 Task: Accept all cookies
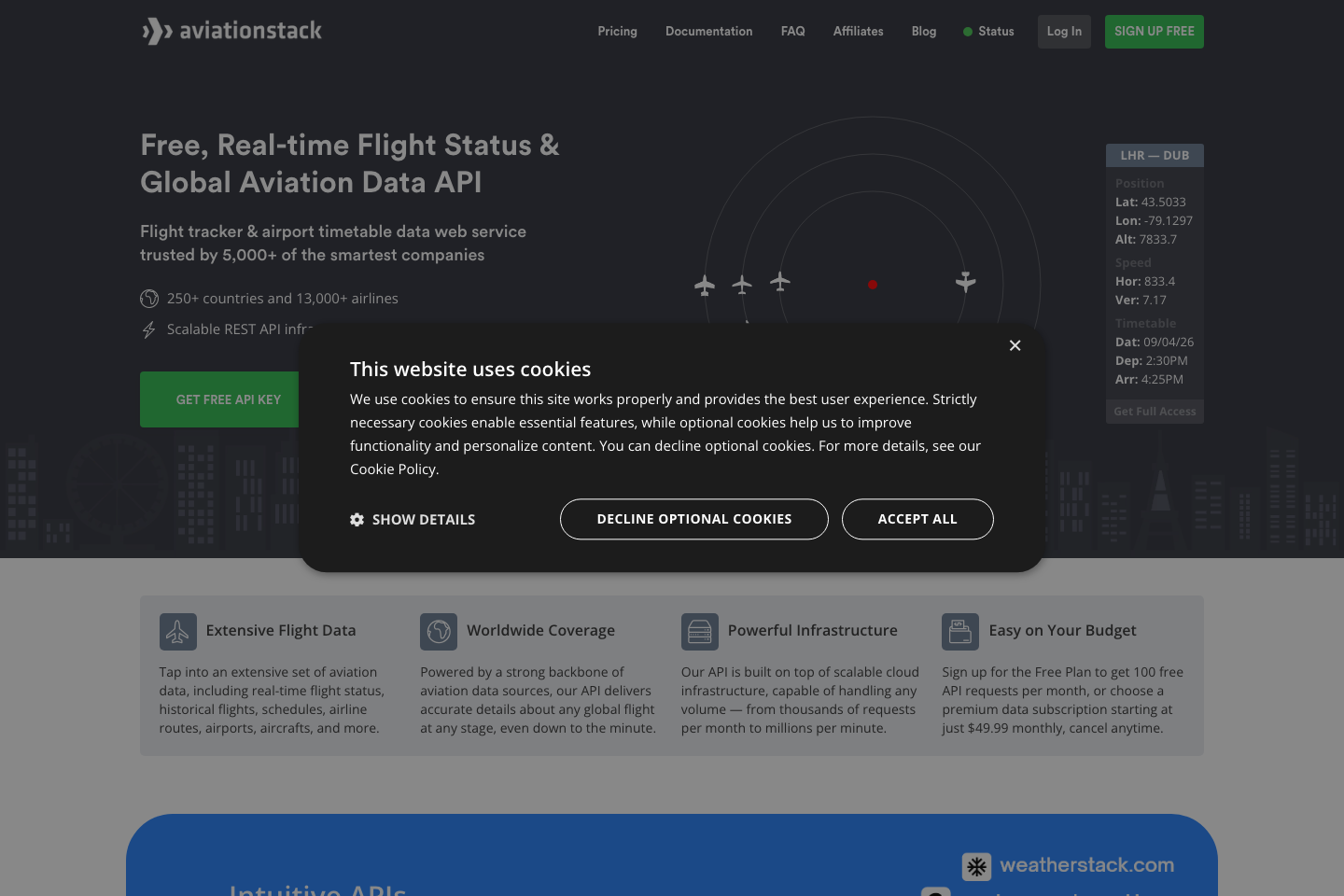[917, 519]
